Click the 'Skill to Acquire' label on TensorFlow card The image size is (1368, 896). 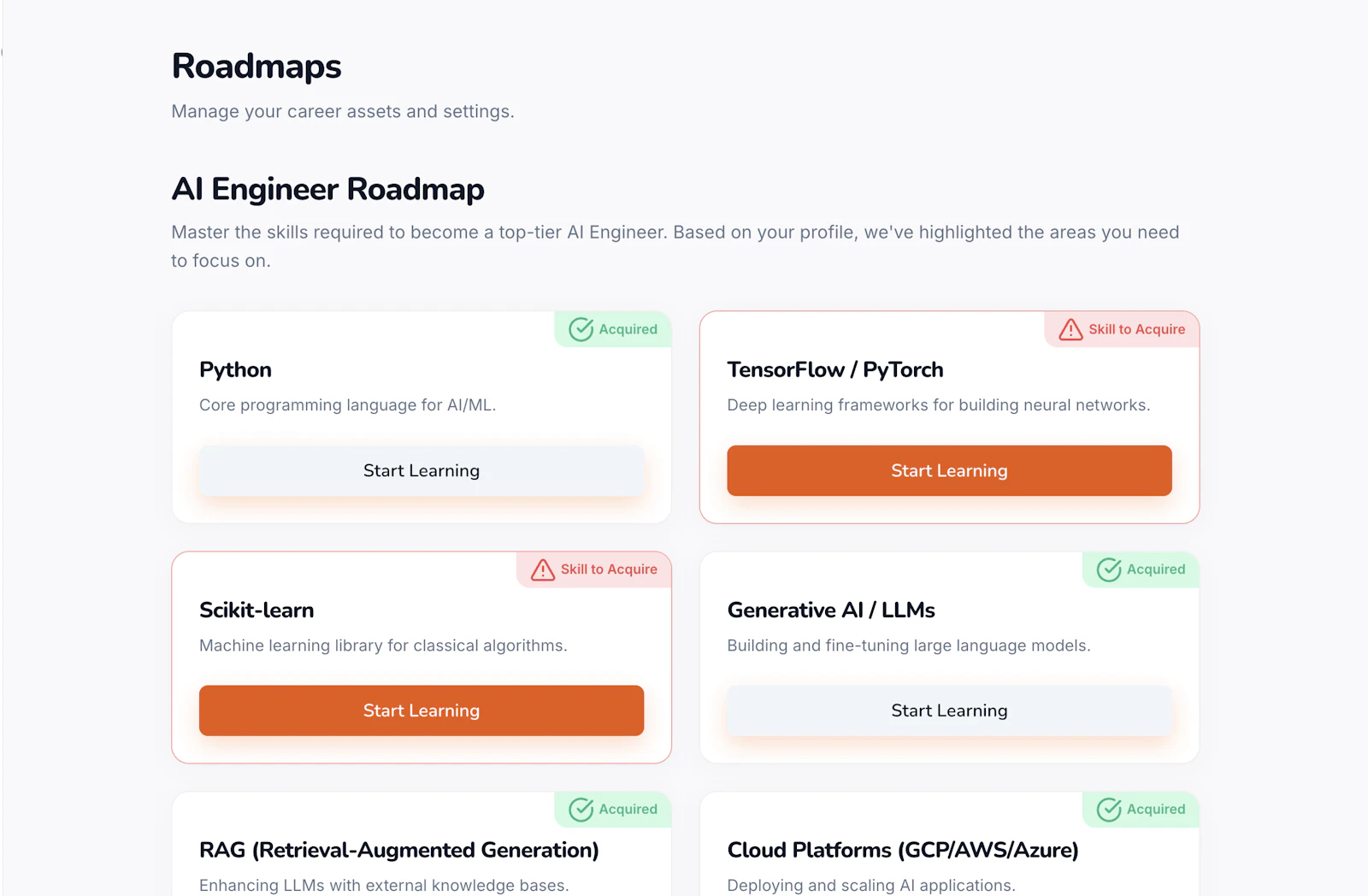(1137, 329)
